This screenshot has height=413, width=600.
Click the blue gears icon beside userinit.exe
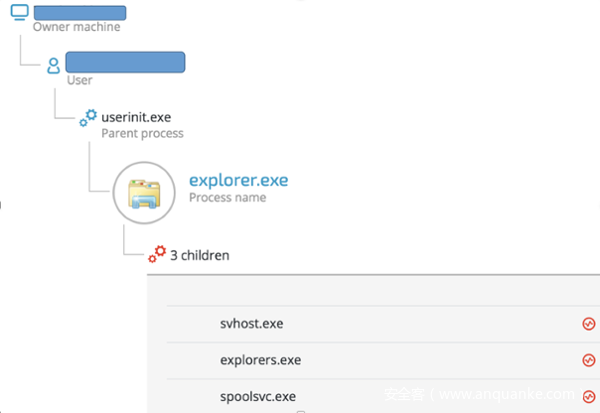(89, 118)
